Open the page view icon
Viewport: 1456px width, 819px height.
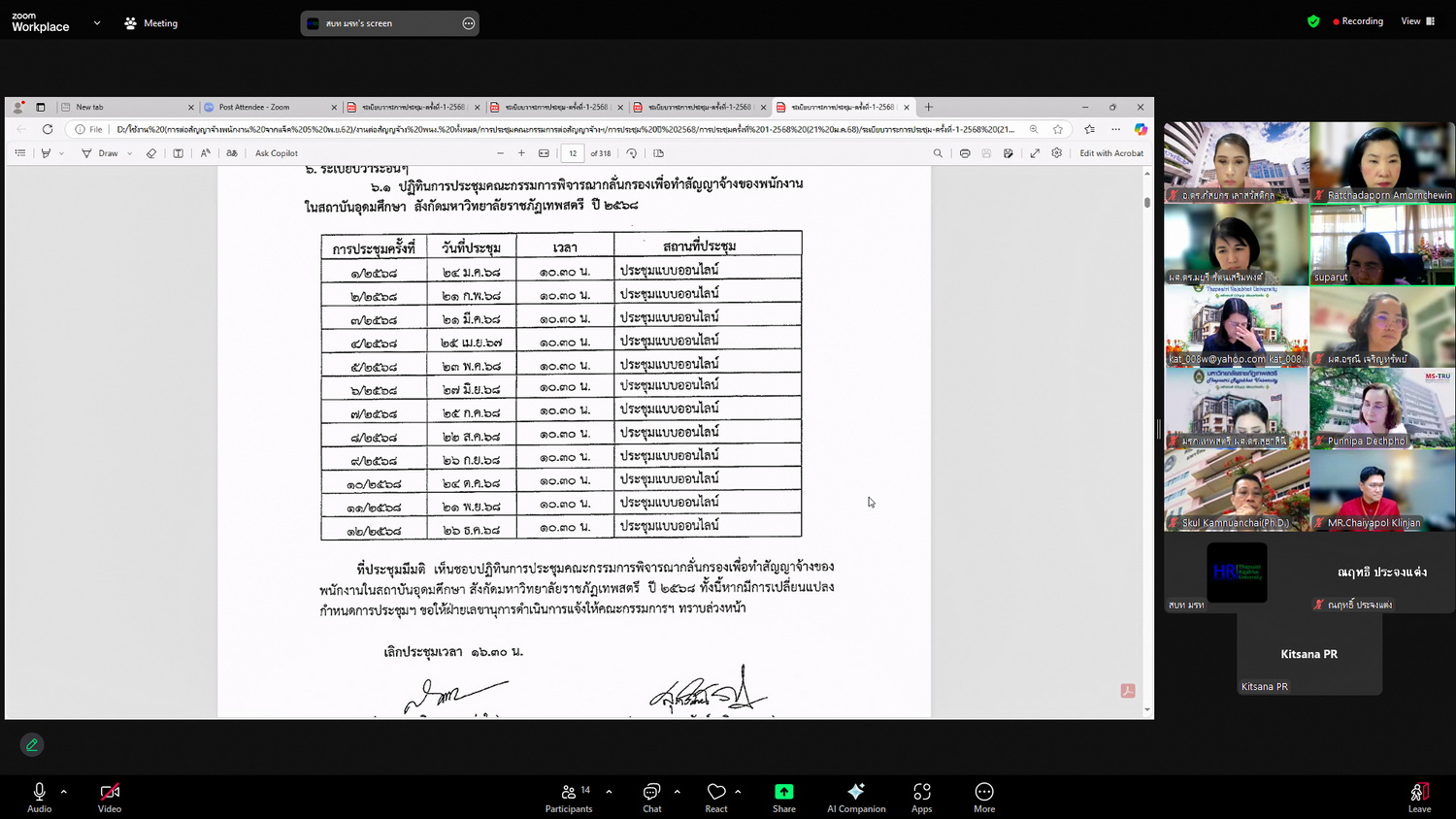pyautogui.click(x=659, y=153)
